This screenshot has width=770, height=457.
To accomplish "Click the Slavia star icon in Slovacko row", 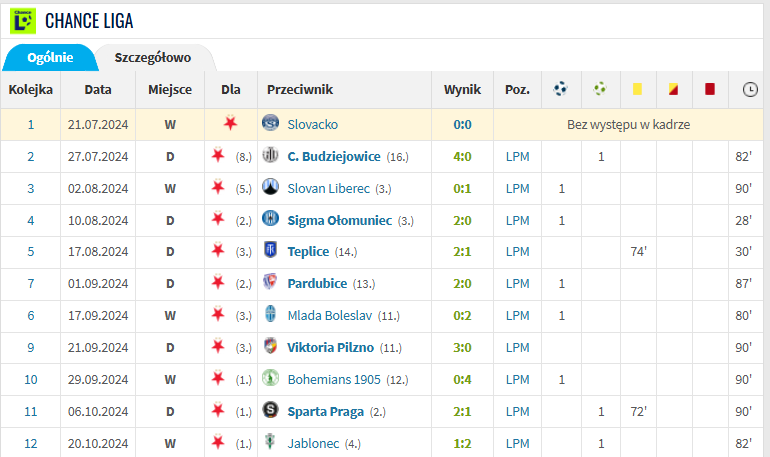I will click(x=230, y=123).
